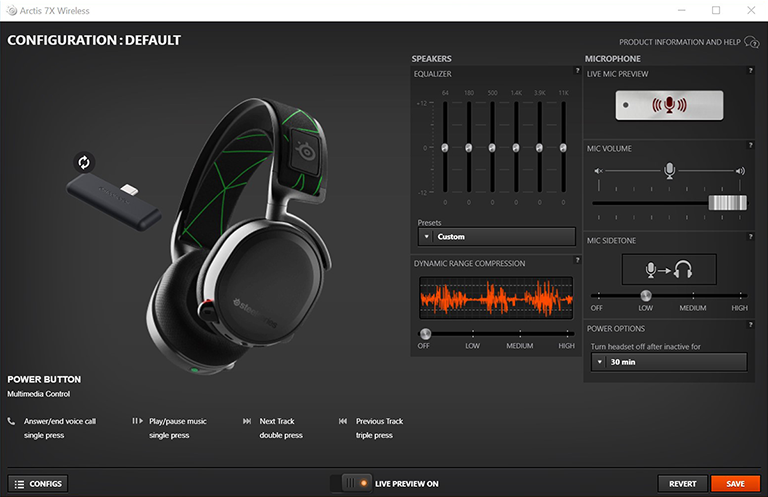768x497 pixels.
Task: Set mic sidetone to Medium
Action: (693, 296)
